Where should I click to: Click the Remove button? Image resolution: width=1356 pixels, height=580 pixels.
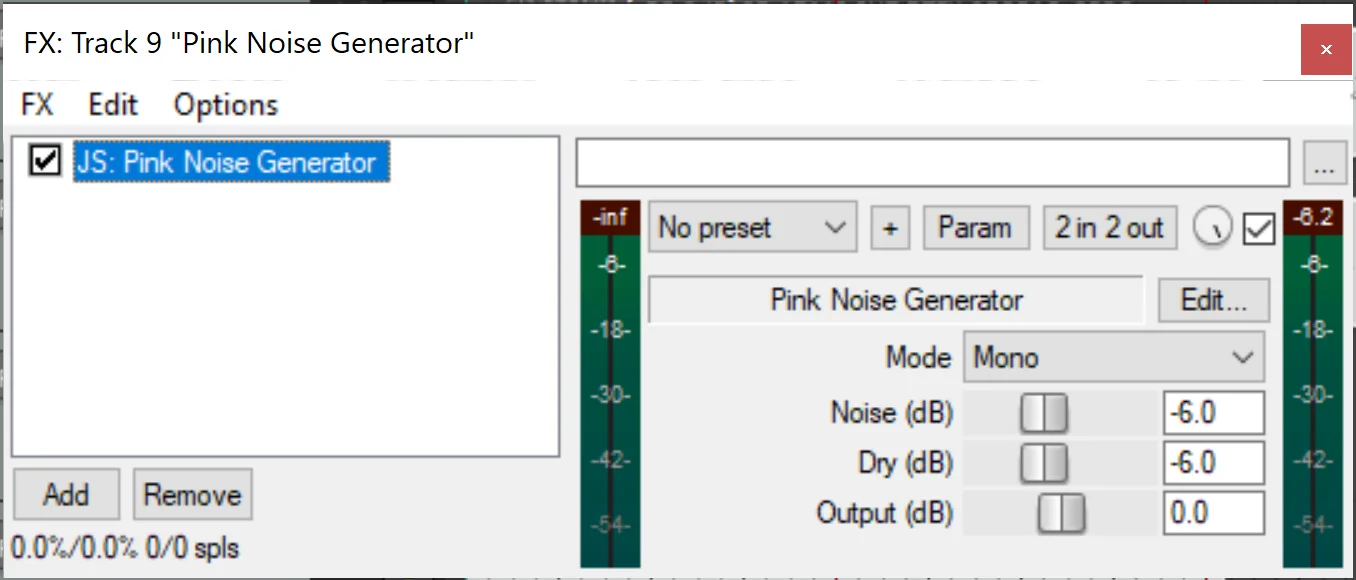pos(192,495)
